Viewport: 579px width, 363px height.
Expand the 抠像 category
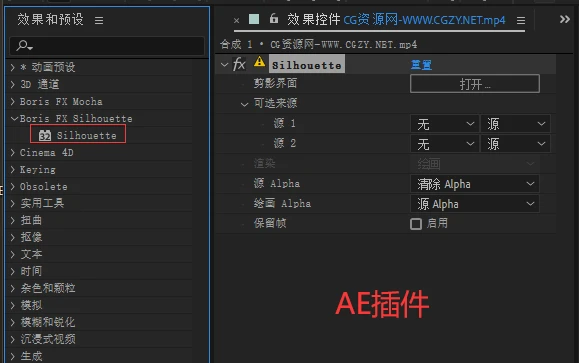click(13, 237)
